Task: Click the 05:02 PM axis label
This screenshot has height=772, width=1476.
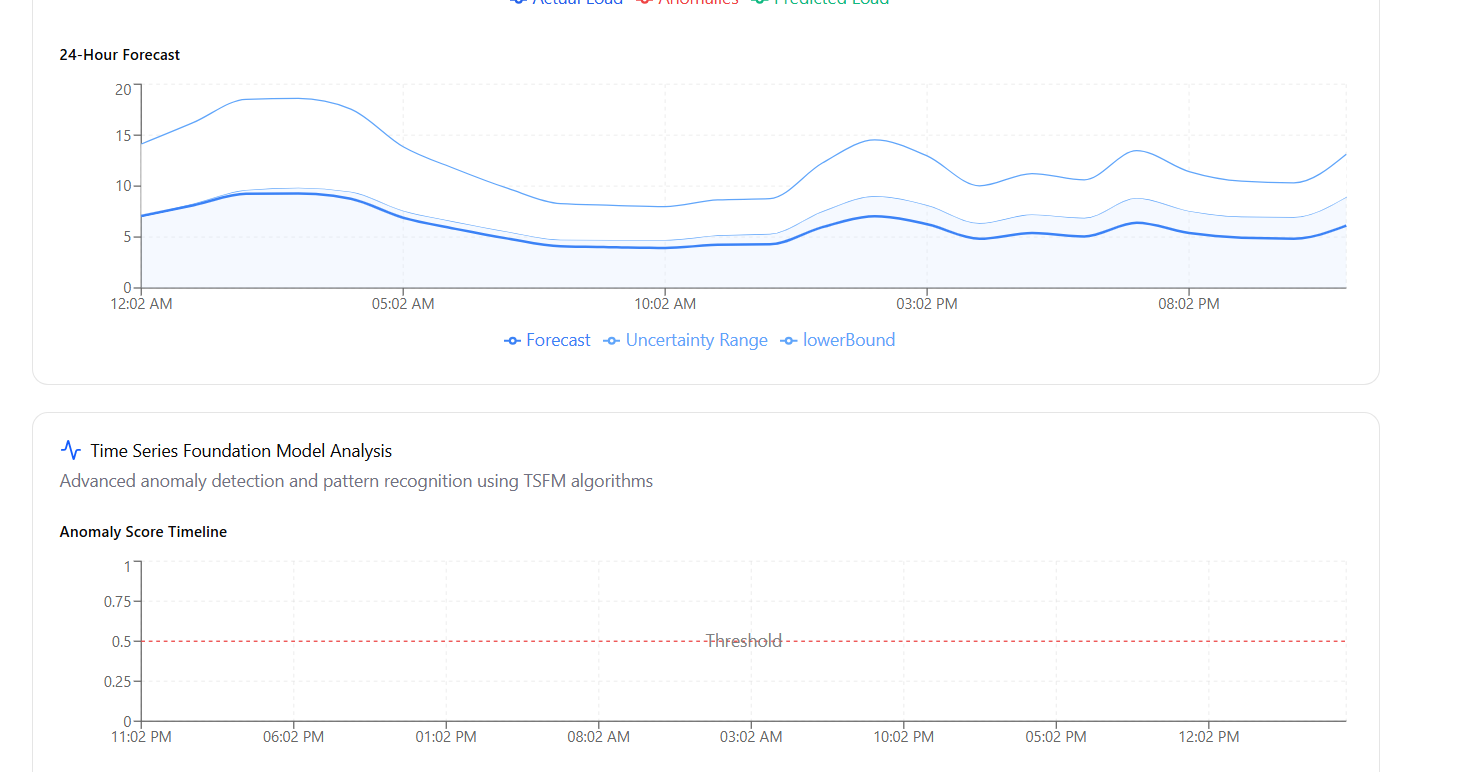Action: click(1056, 737)
